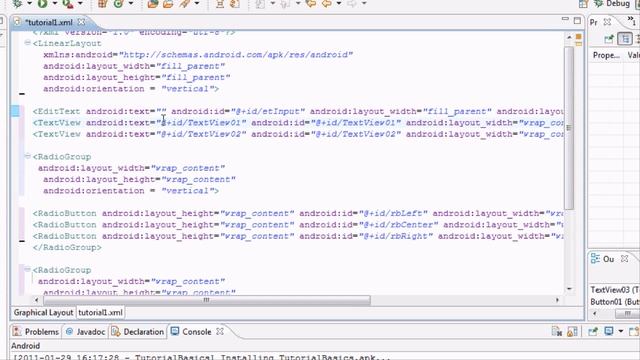Click the green Run button

coord(42,4)
